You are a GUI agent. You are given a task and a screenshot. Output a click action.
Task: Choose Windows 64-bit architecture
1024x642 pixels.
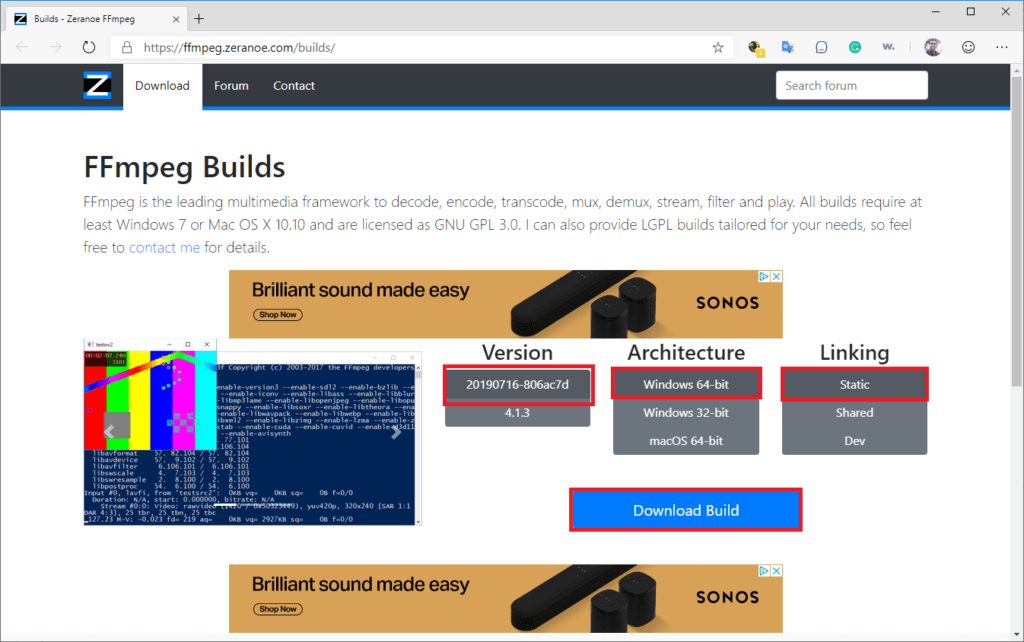pyautogui.click(x=686, y=385)
